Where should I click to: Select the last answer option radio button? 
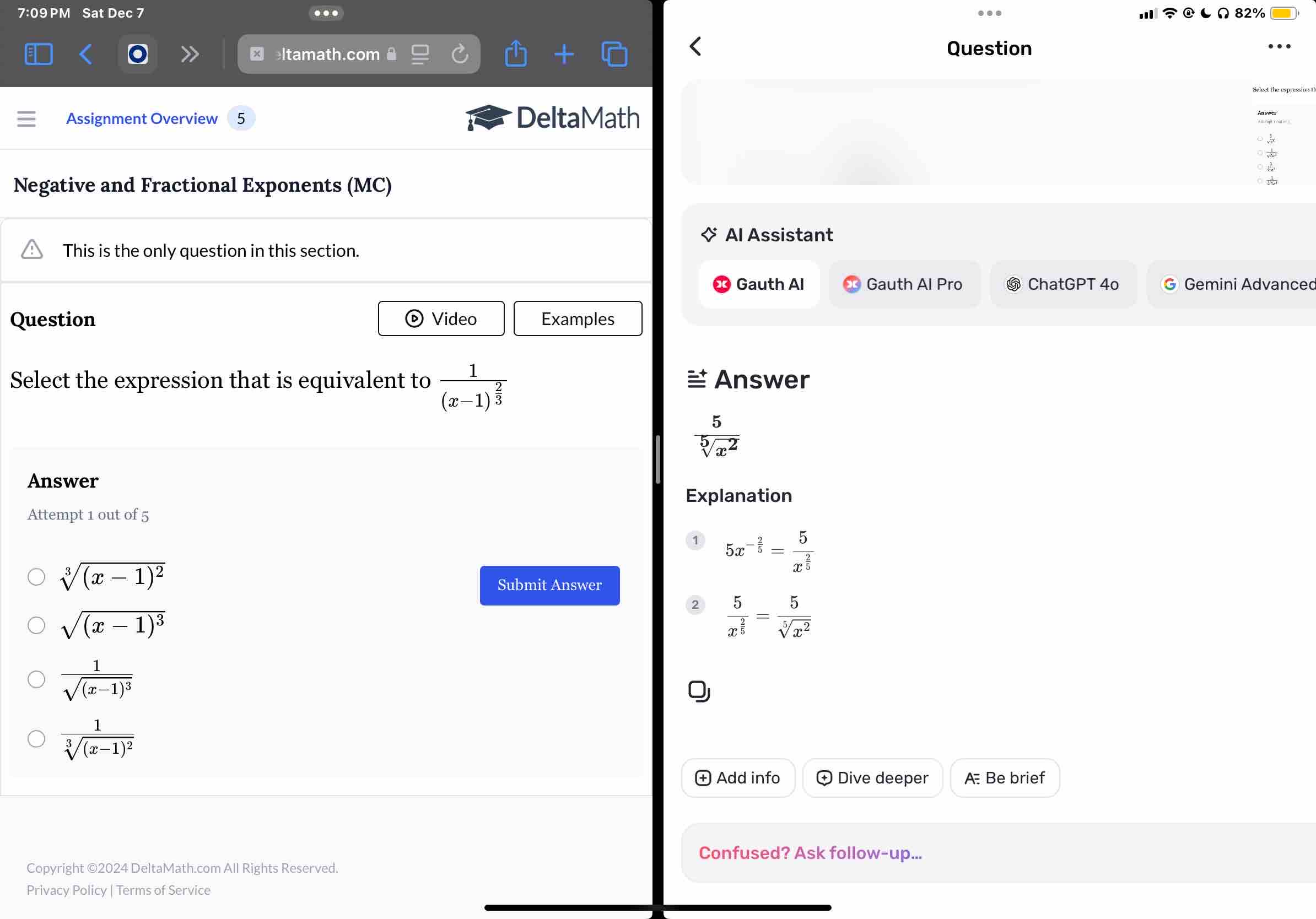click(x=37, y=738)
